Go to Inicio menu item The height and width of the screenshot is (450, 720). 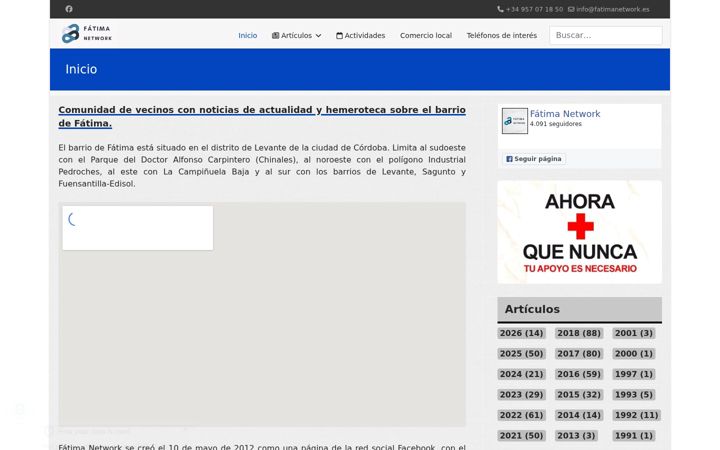(248, 35)
